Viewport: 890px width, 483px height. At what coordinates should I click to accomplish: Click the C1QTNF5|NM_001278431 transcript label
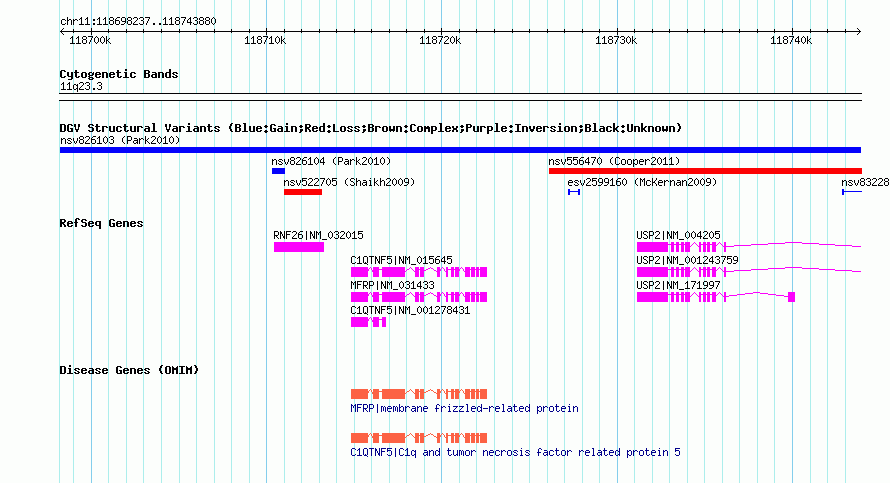coord(410,310)
